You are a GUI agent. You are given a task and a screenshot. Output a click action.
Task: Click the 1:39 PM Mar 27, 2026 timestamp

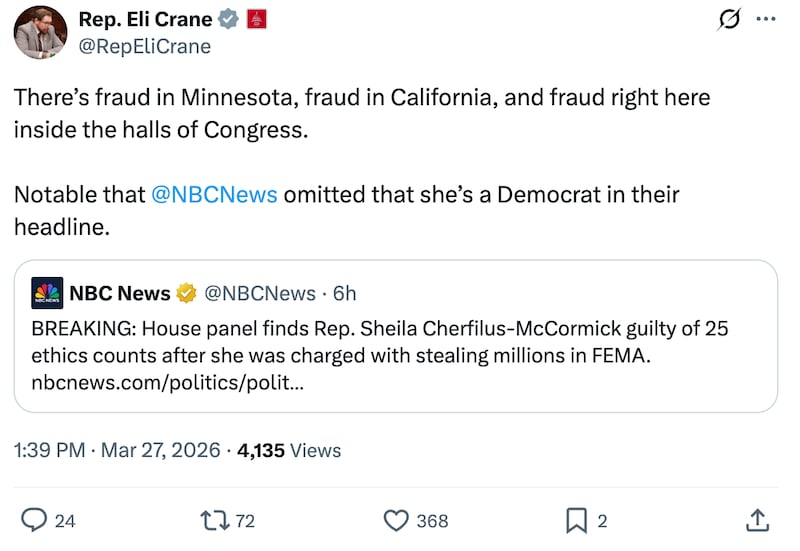click(117, 450)
